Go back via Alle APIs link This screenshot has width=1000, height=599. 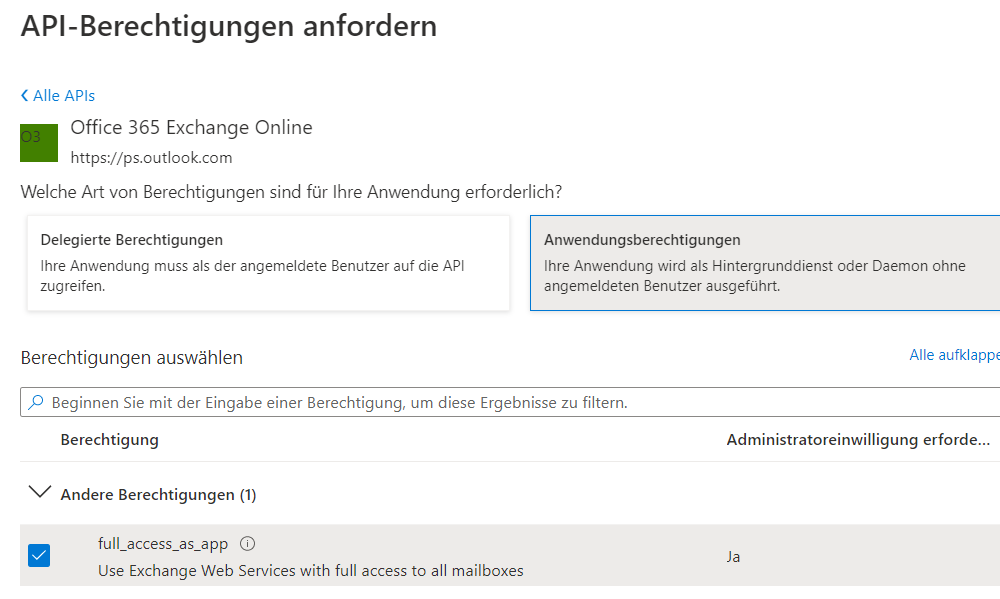[x=64, y=96]
